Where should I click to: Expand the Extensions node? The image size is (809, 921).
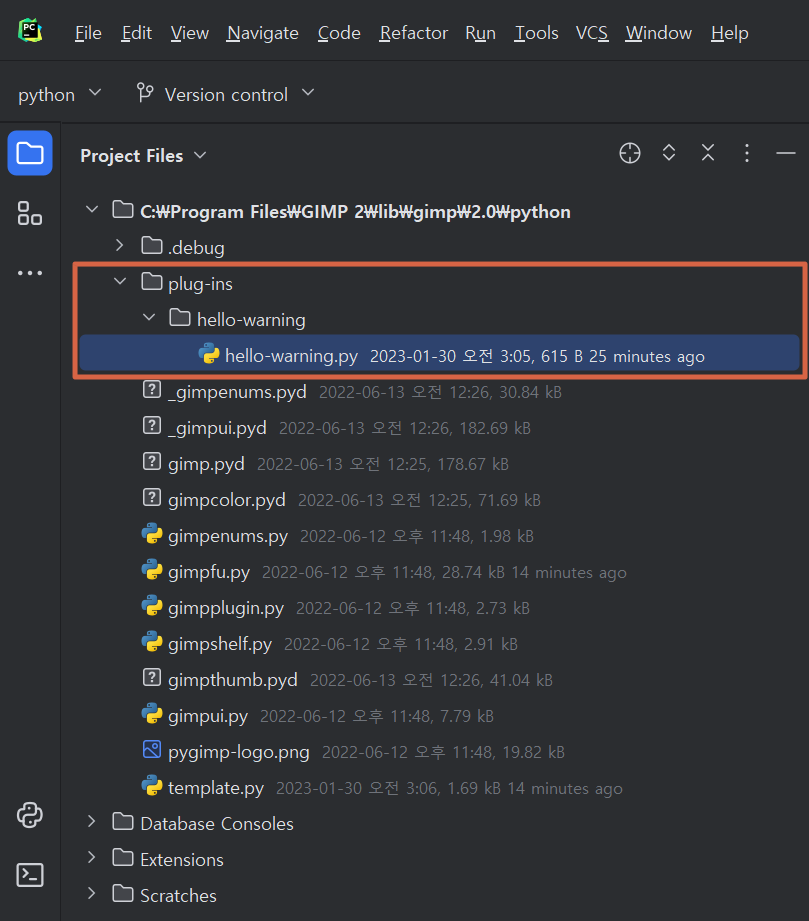(91, 858)
